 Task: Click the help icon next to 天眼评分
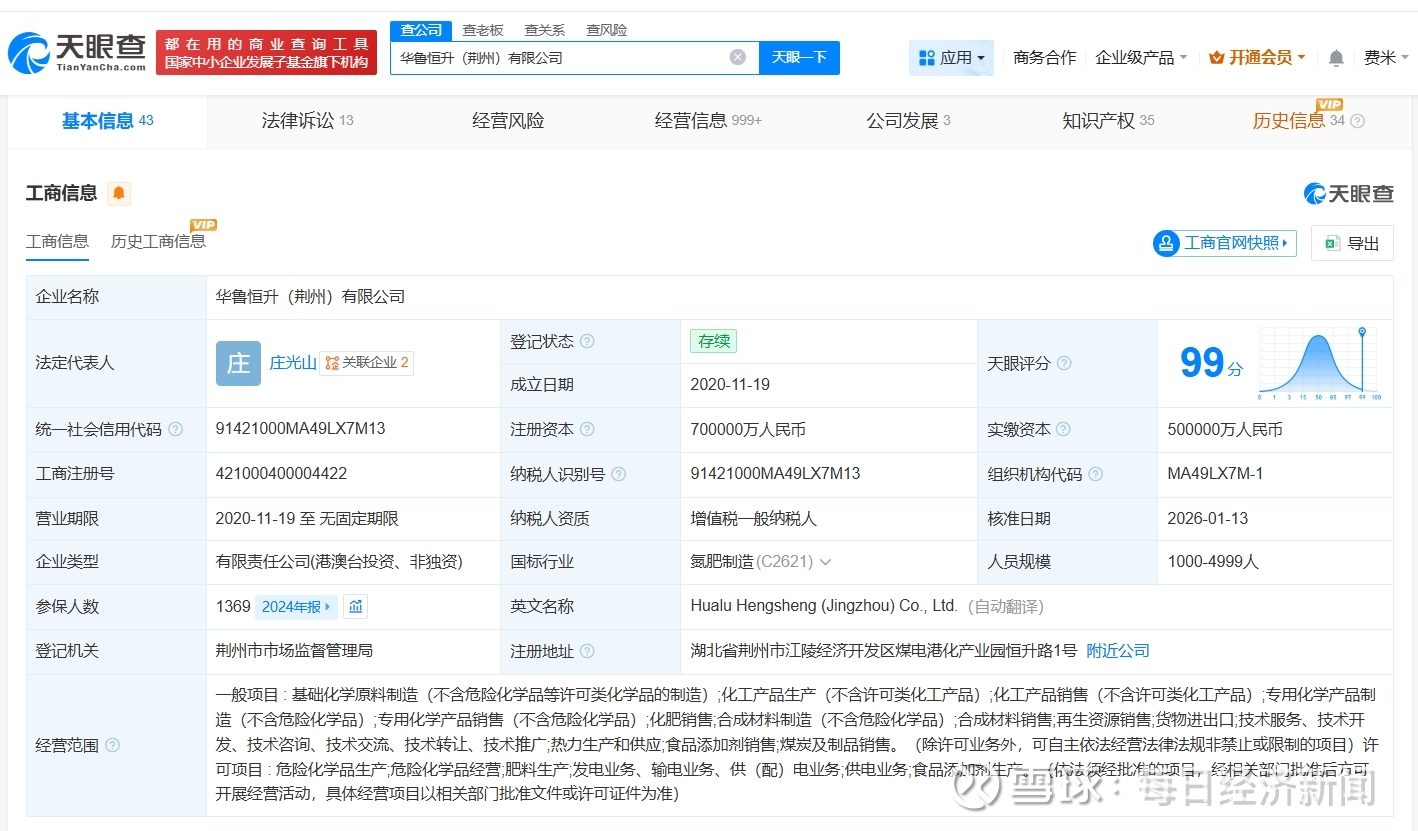(x=1064, y=363)
